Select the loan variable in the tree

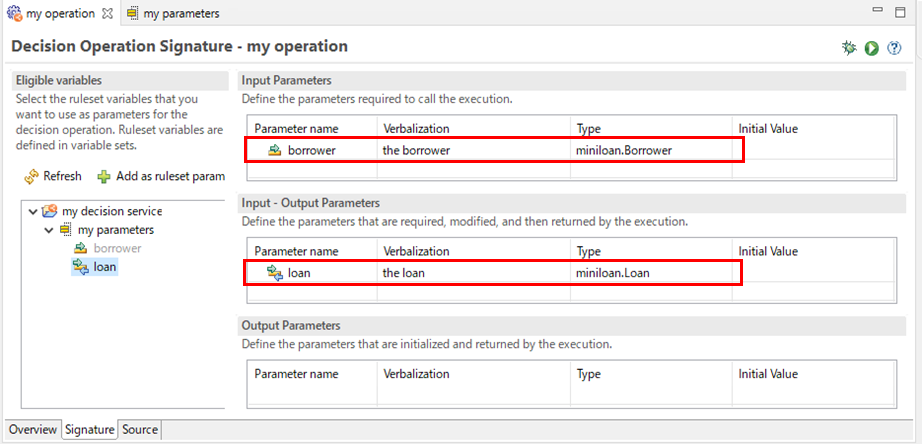[x=105, y=267]
